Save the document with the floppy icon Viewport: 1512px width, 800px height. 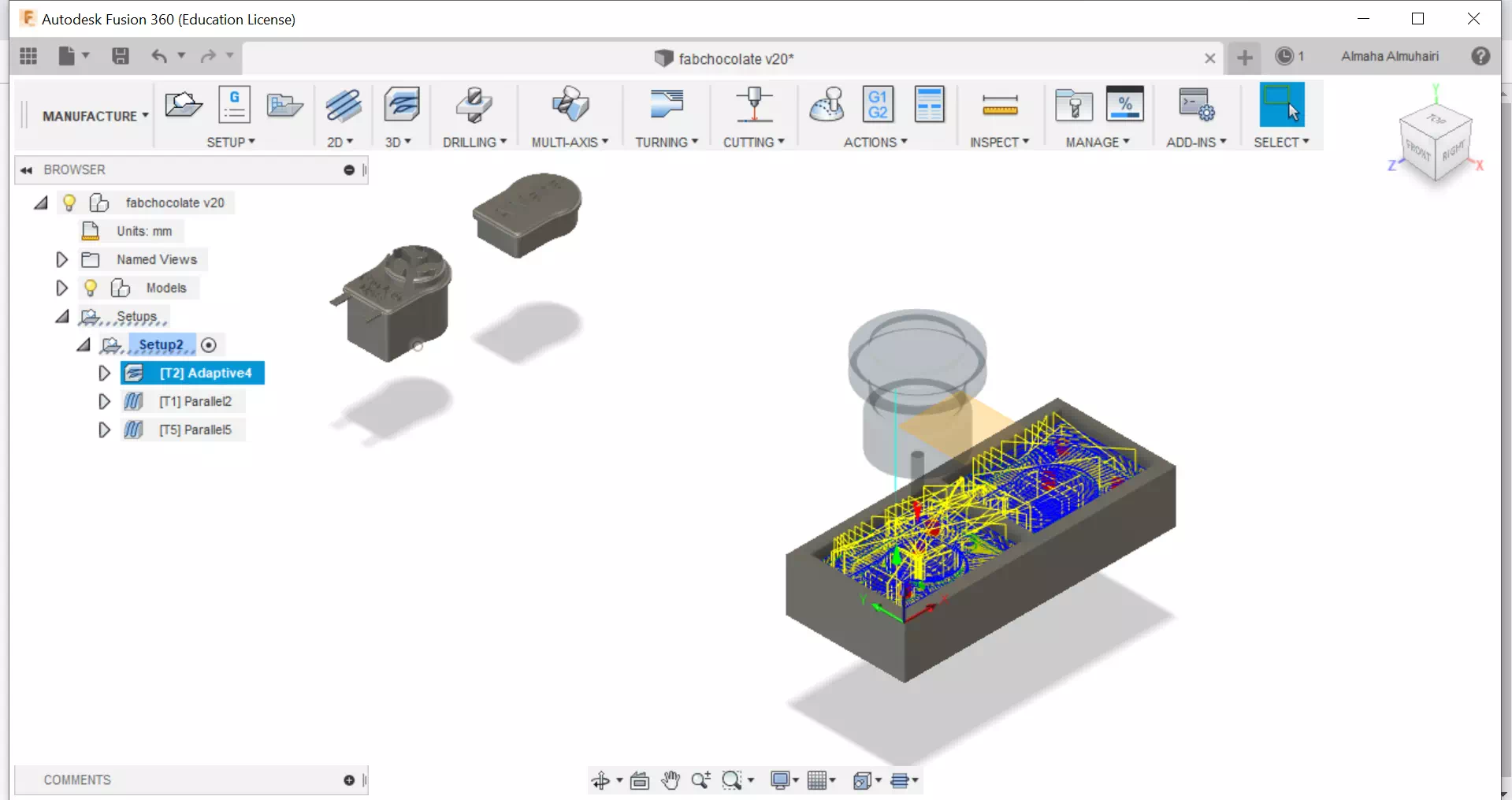[x=121, y=56]
